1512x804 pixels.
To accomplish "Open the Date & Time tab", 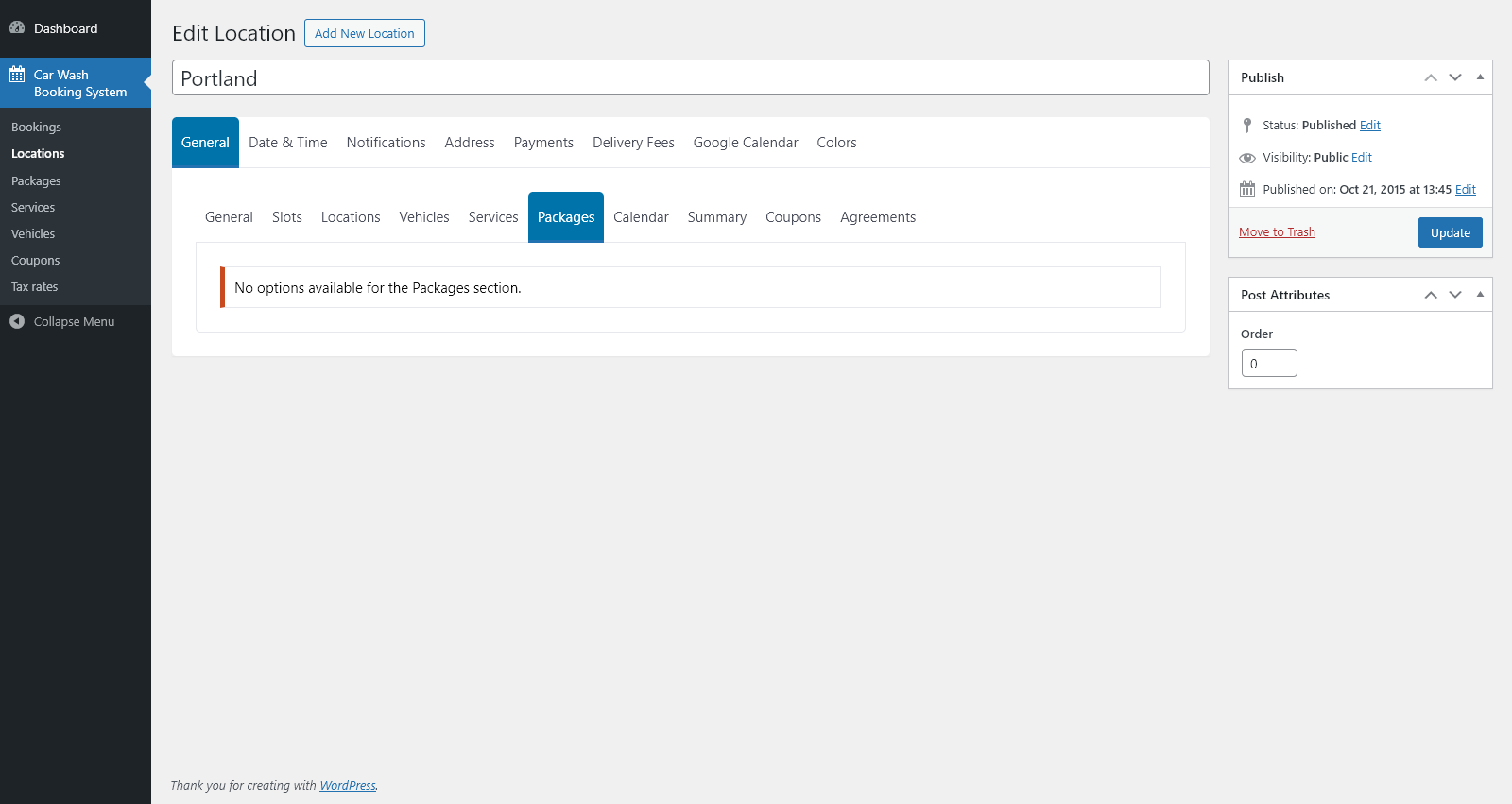I will (x=288, y=143).
